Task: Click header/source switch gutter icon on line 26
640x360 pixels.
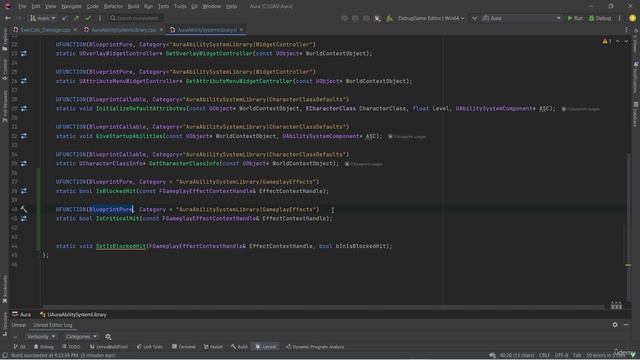Action: pyautogui.click(x=24, y=81)
